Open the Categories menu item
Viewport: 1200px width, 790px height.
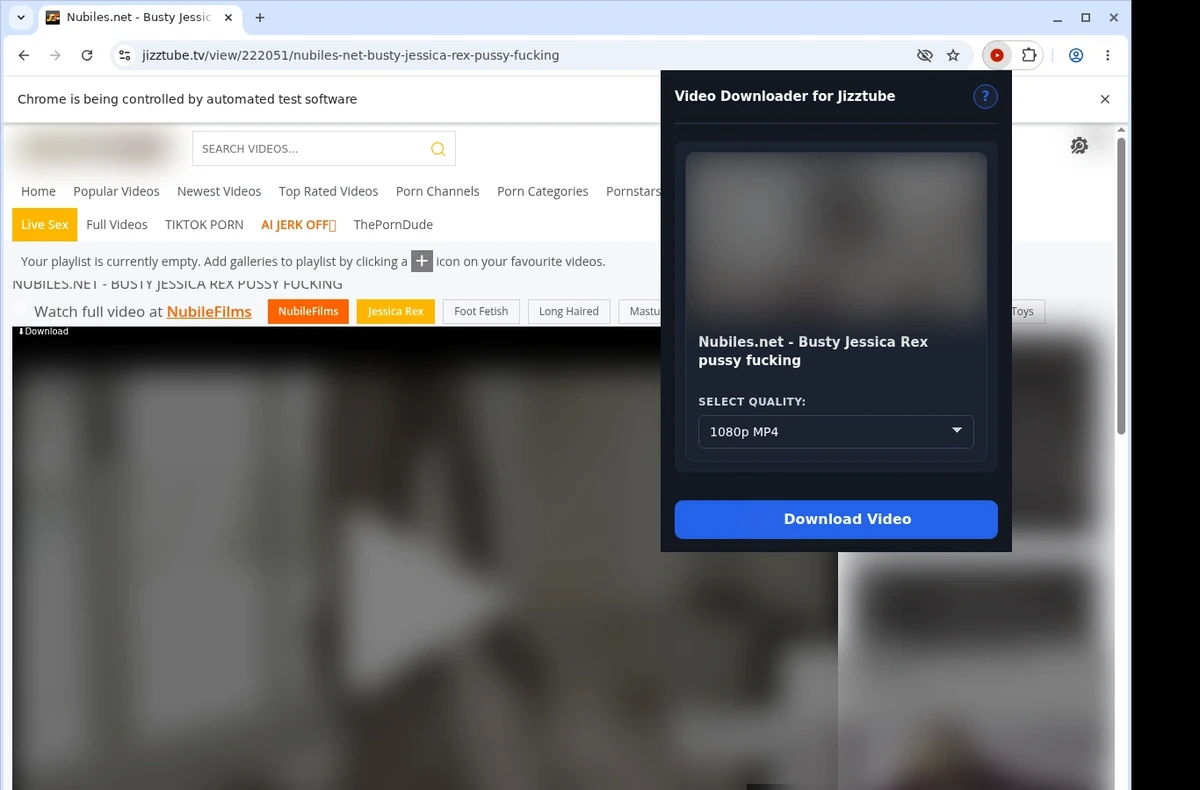[x=542, y=191]
